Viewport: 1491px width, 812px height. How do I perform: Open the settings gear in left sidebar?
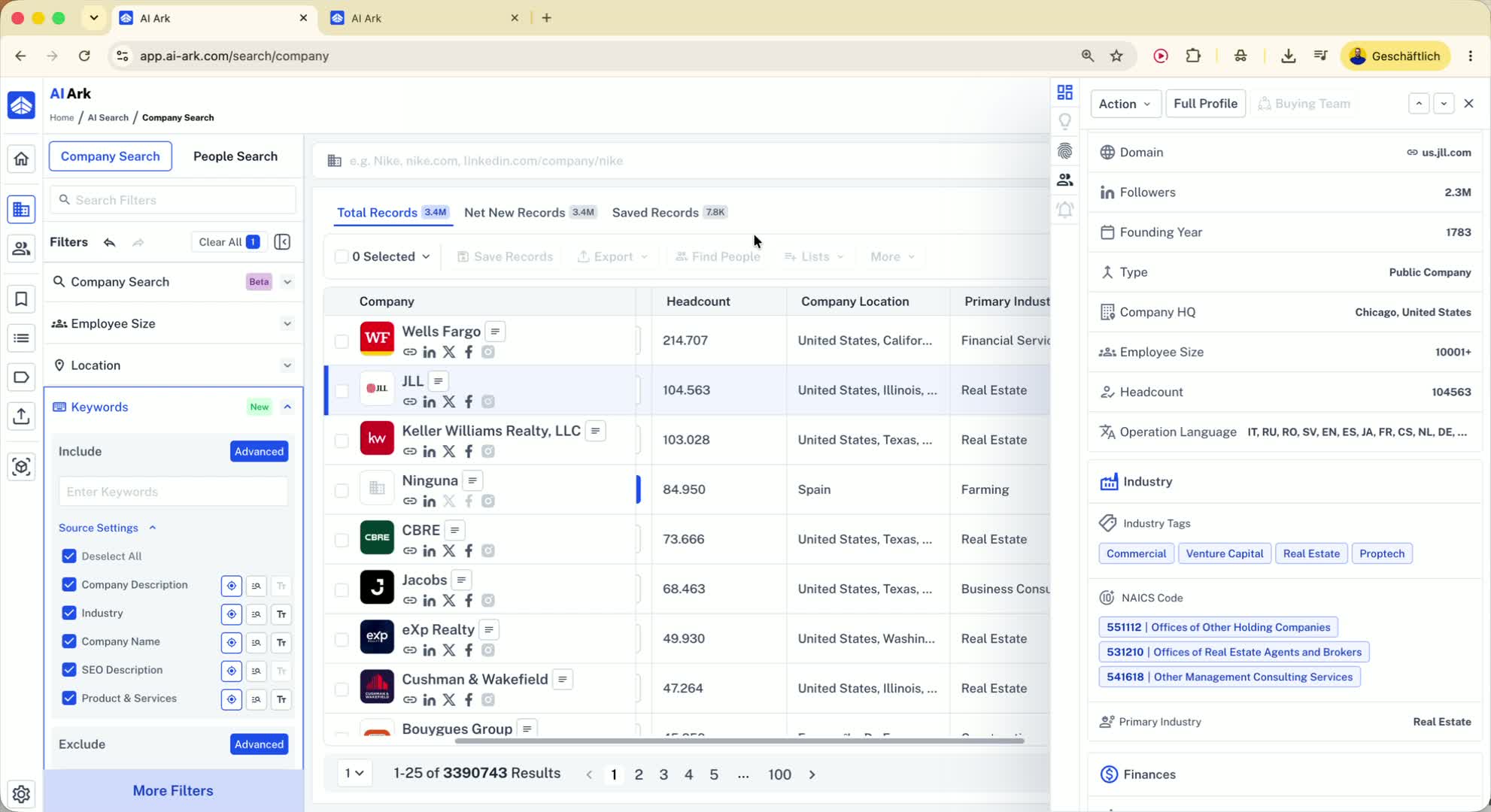coord(21,793)
